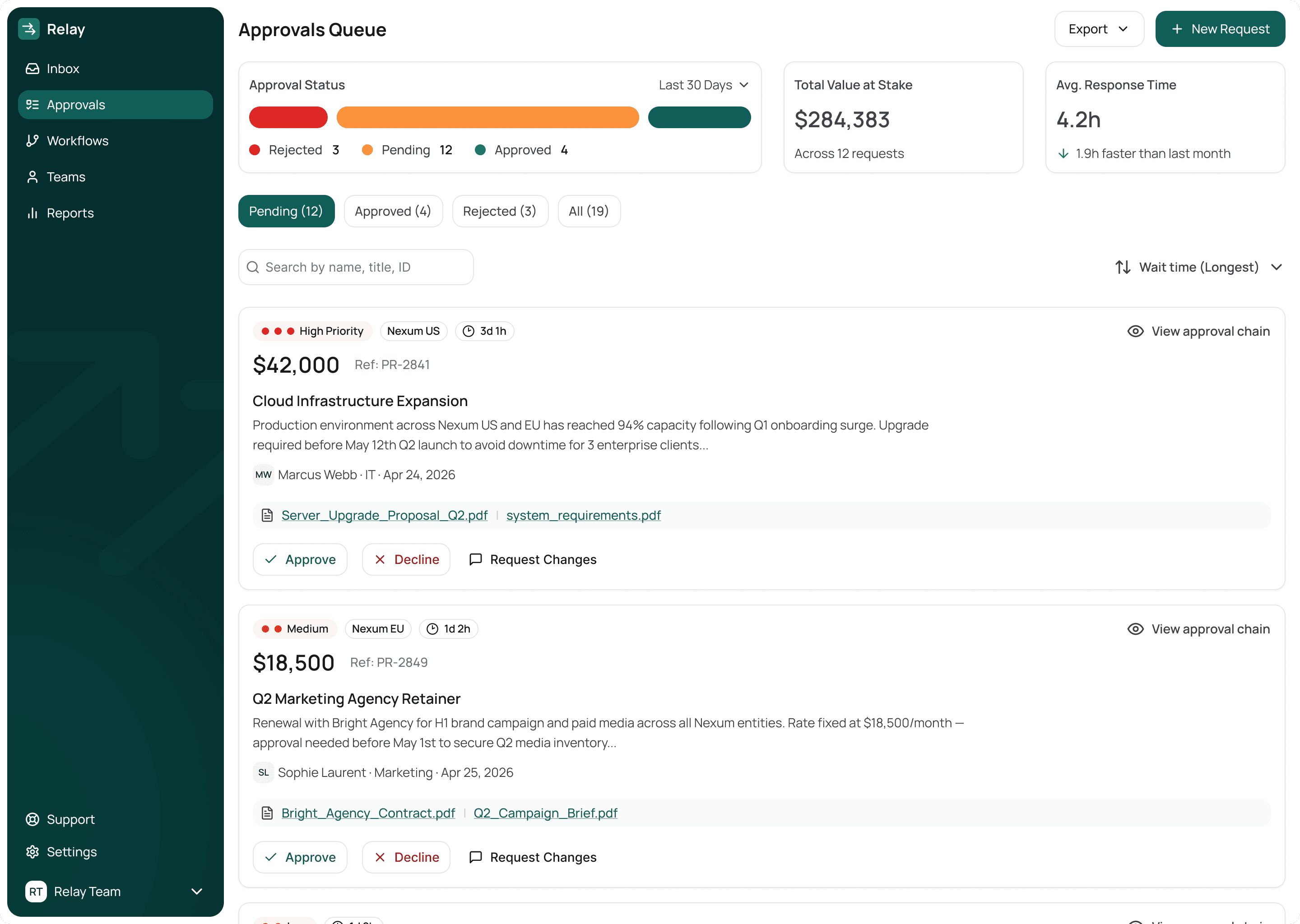
Task: Request Changes on Cloud Infrastructure Expansion
Action: click(x=533, y=559)
